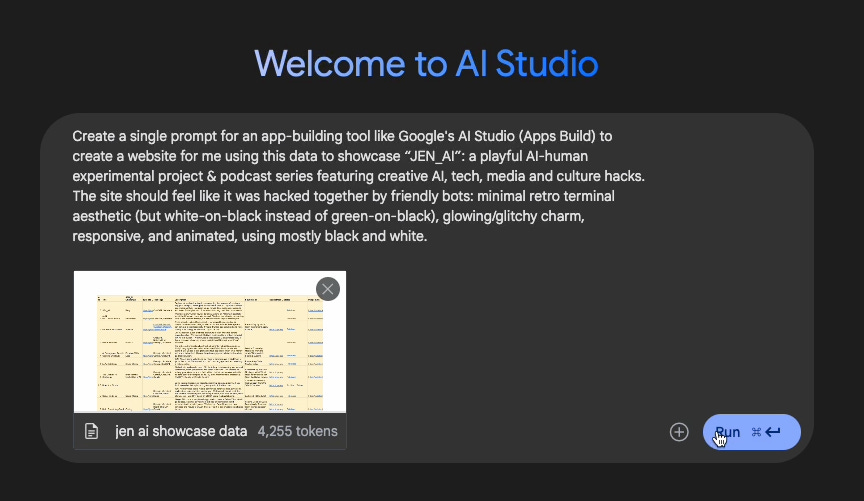
Task: Open the add attachment plus icon
Action: pyautogui.click(x=679, y=432)
